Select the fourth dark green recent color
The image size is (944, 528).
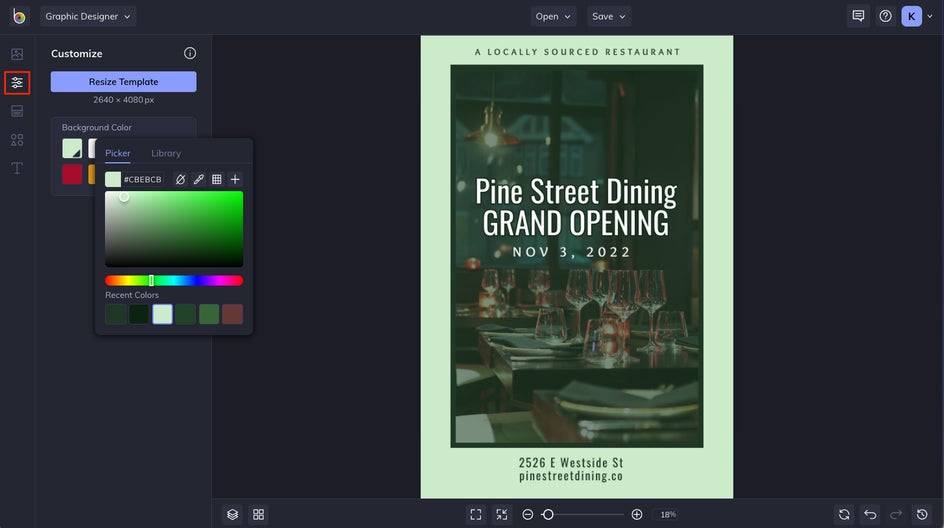pyautogui.click(x=185, y=314)
